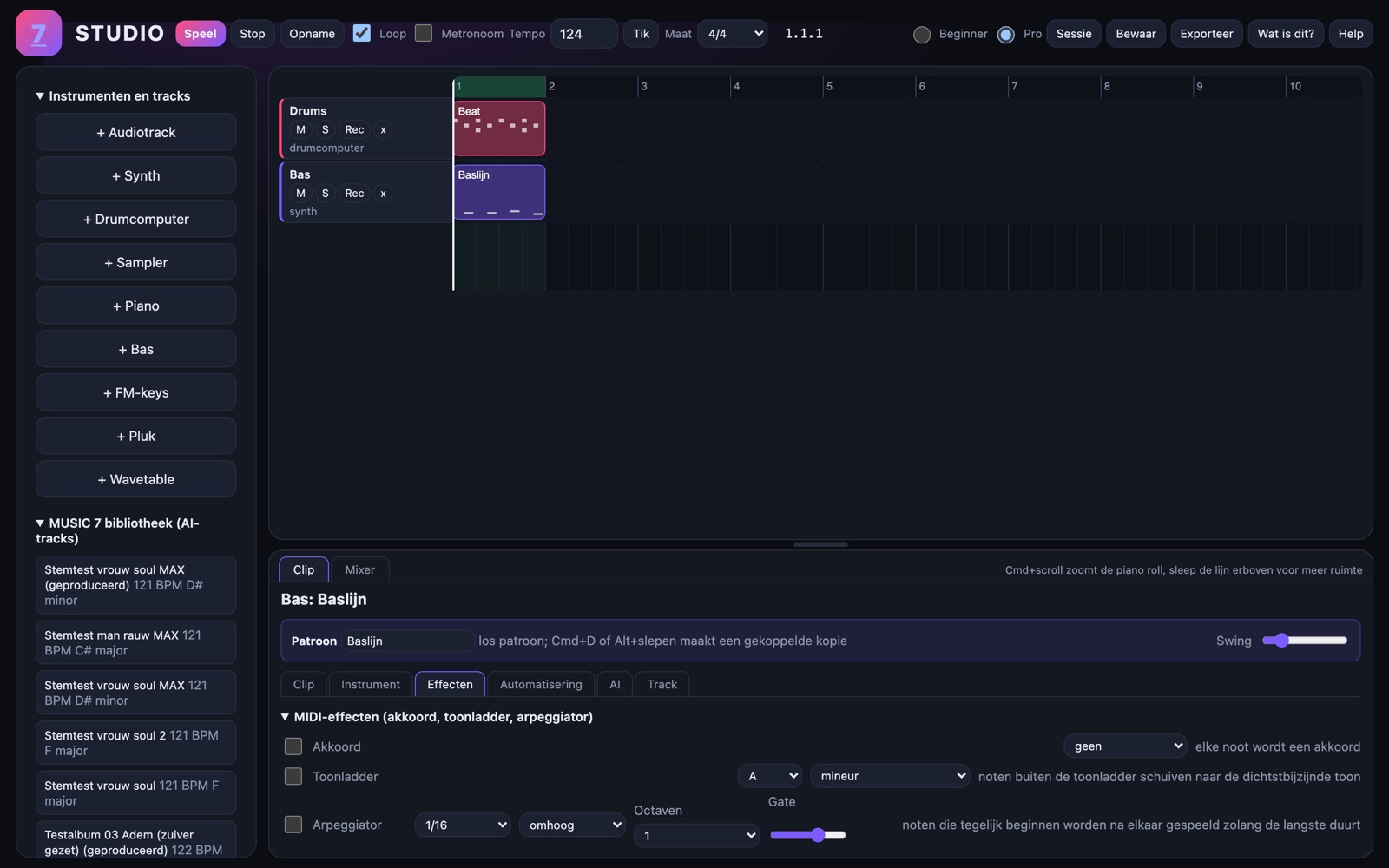Screen dimensions: 1389x868
Task: Click the Bewaar save button
Action: pyautogui.click(x=1136, y=33)
